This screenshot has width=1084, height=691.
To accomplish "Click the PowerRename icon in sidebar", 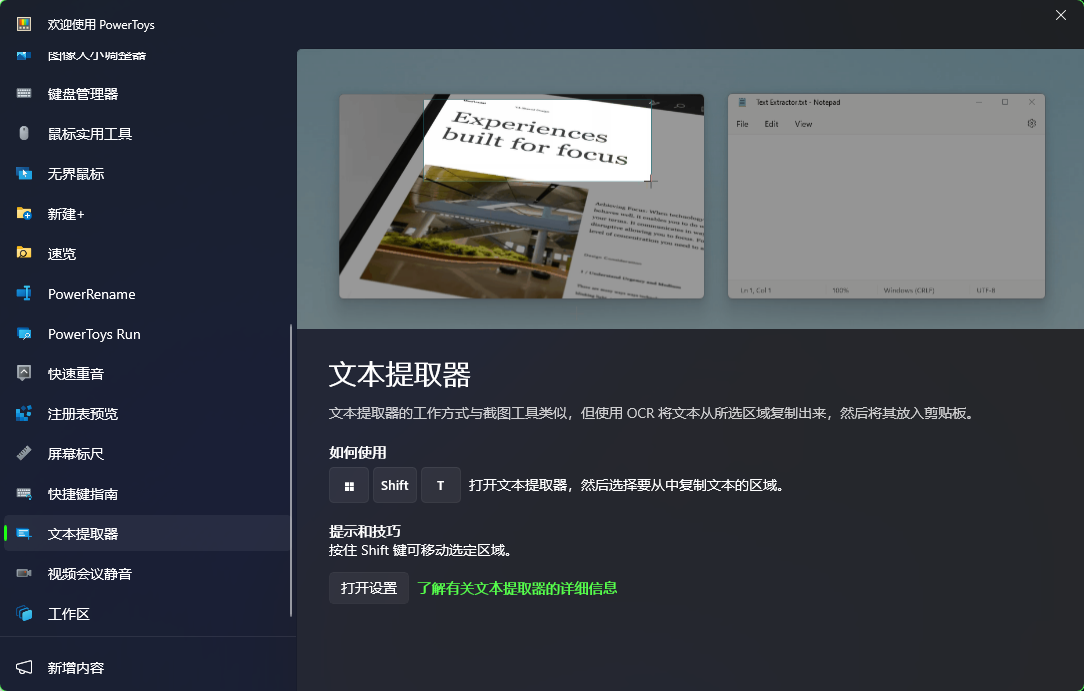I will point(24,294).
